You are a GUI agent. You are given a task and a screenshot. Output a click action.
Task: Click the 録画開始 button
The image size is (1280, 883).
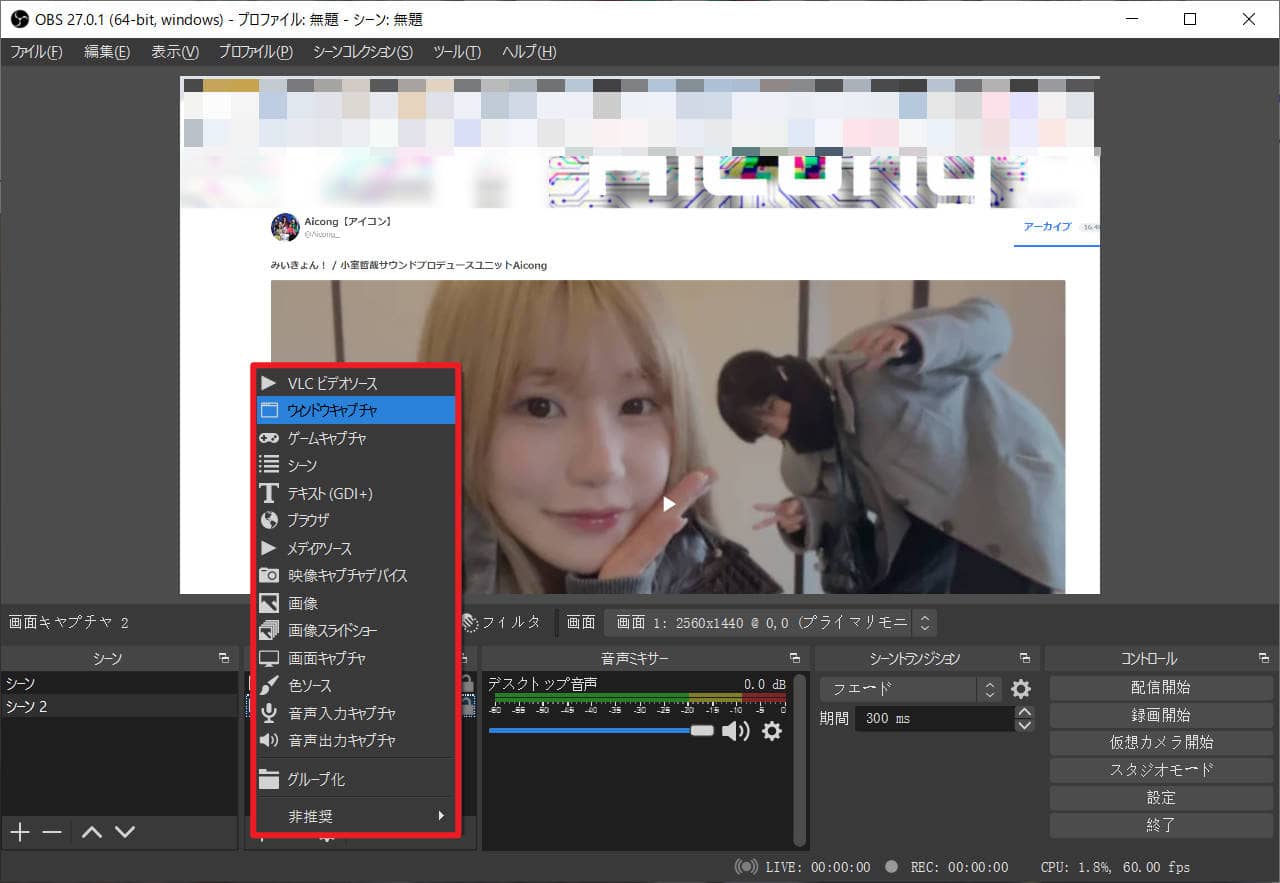click(x=1161, y=715)
